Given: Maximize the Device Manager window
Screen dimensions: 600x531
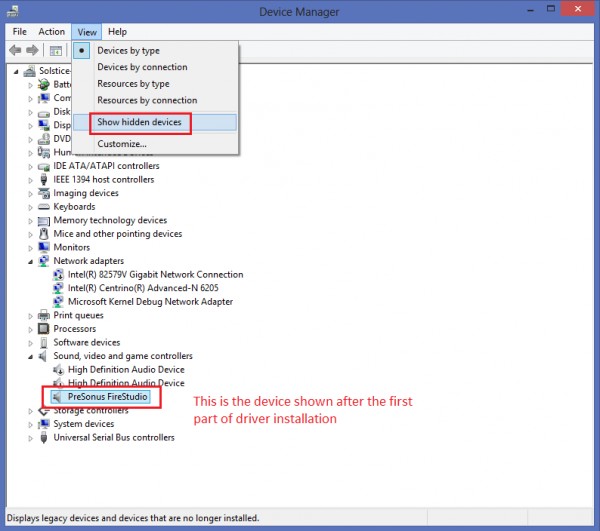Looking at the screenshot, I should coord(551,9).
